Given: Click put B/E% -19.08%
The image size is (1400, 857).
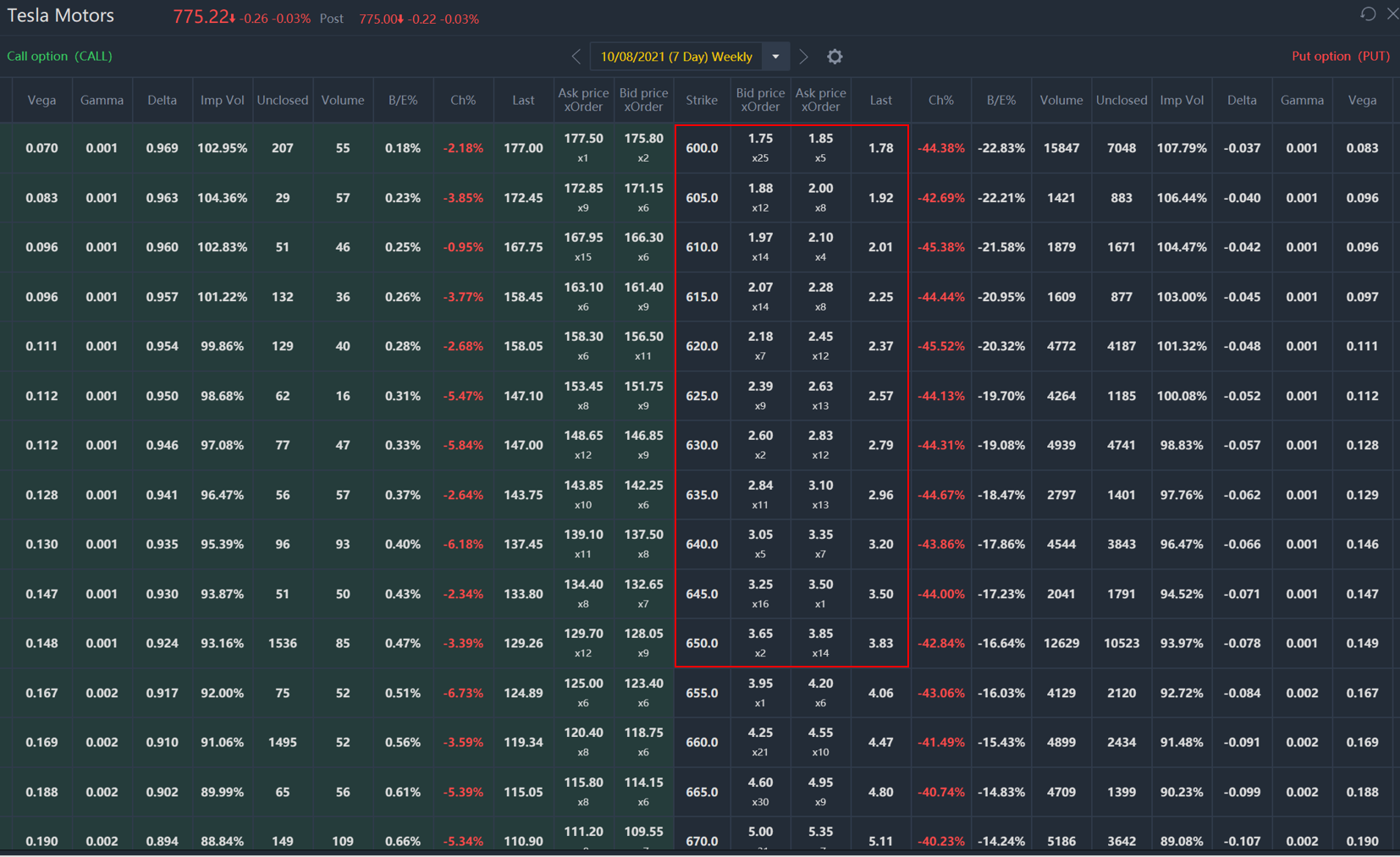Looking at the screenshot, I should click(x=1001, y=445).
